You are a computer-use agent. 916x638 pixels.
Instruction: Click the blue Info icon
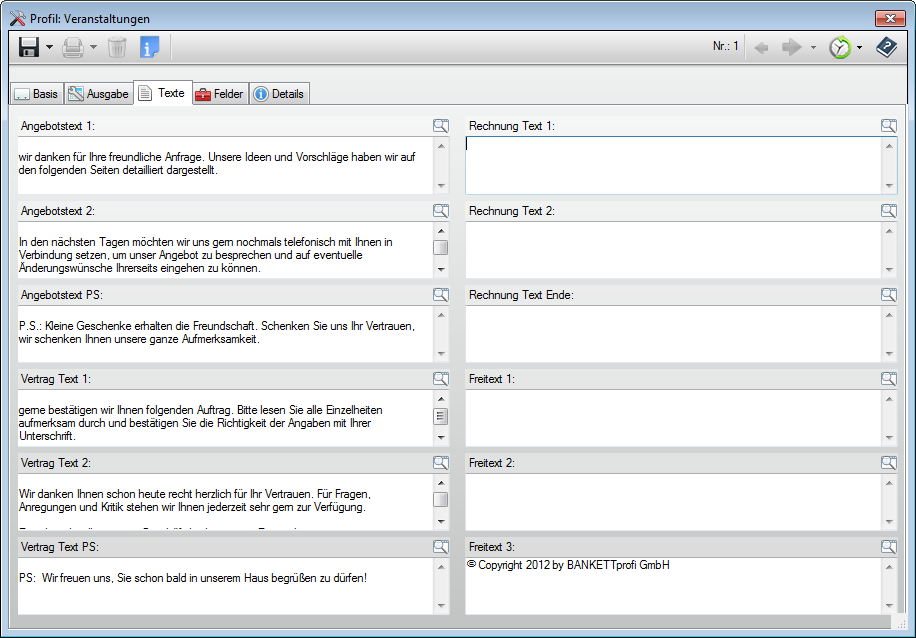pyautogui.click(x=149, y=47)
